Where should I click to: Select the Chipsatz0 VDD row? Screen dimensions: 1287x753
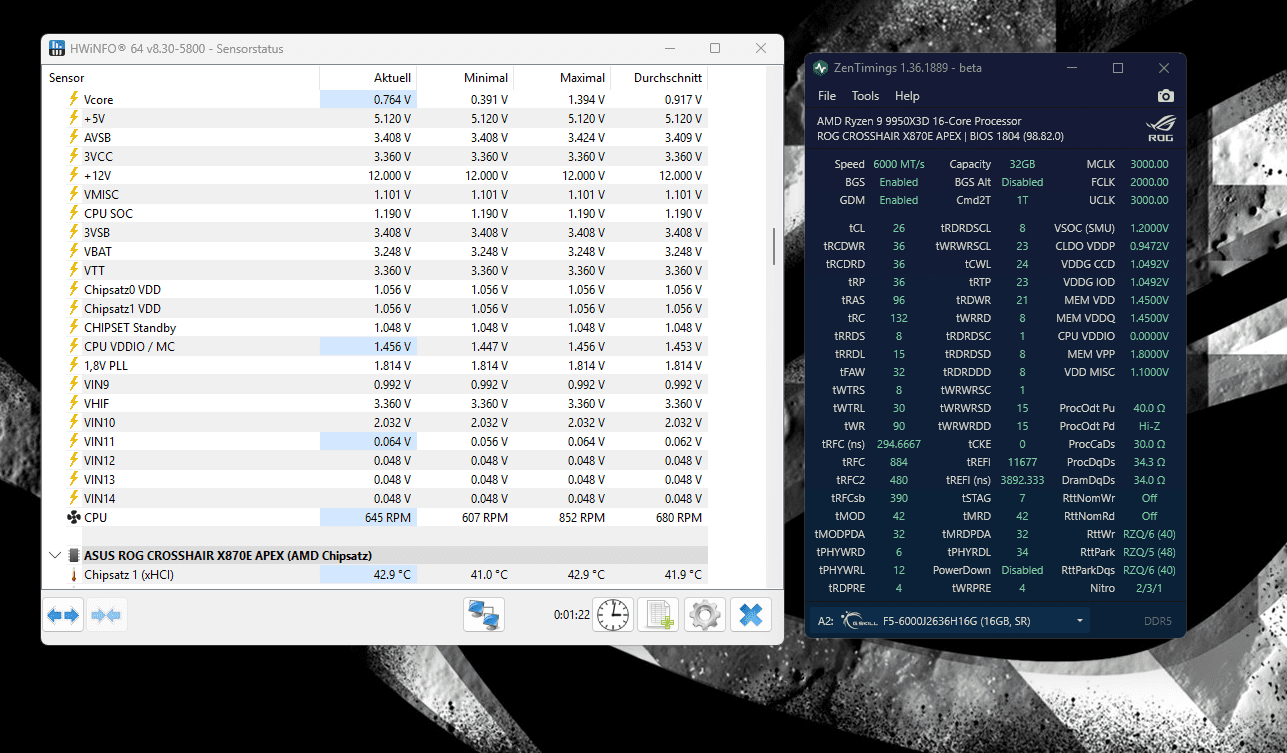coord(376,289)
